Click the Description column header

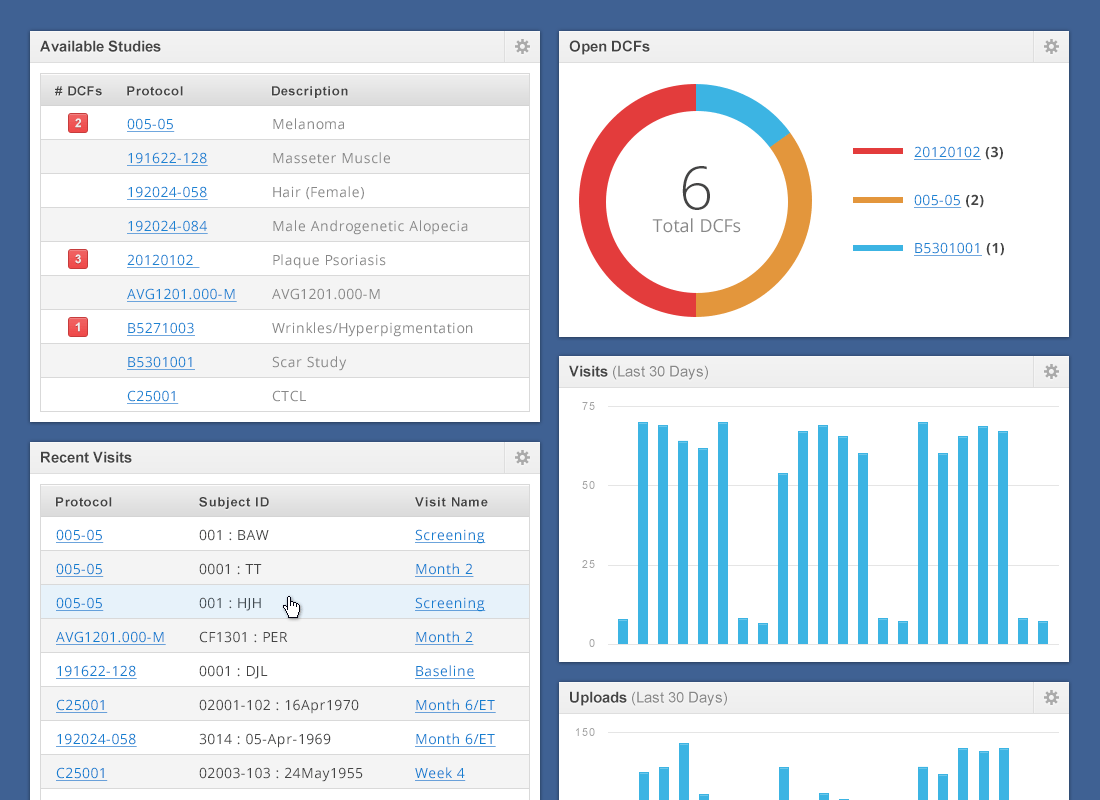309,91
